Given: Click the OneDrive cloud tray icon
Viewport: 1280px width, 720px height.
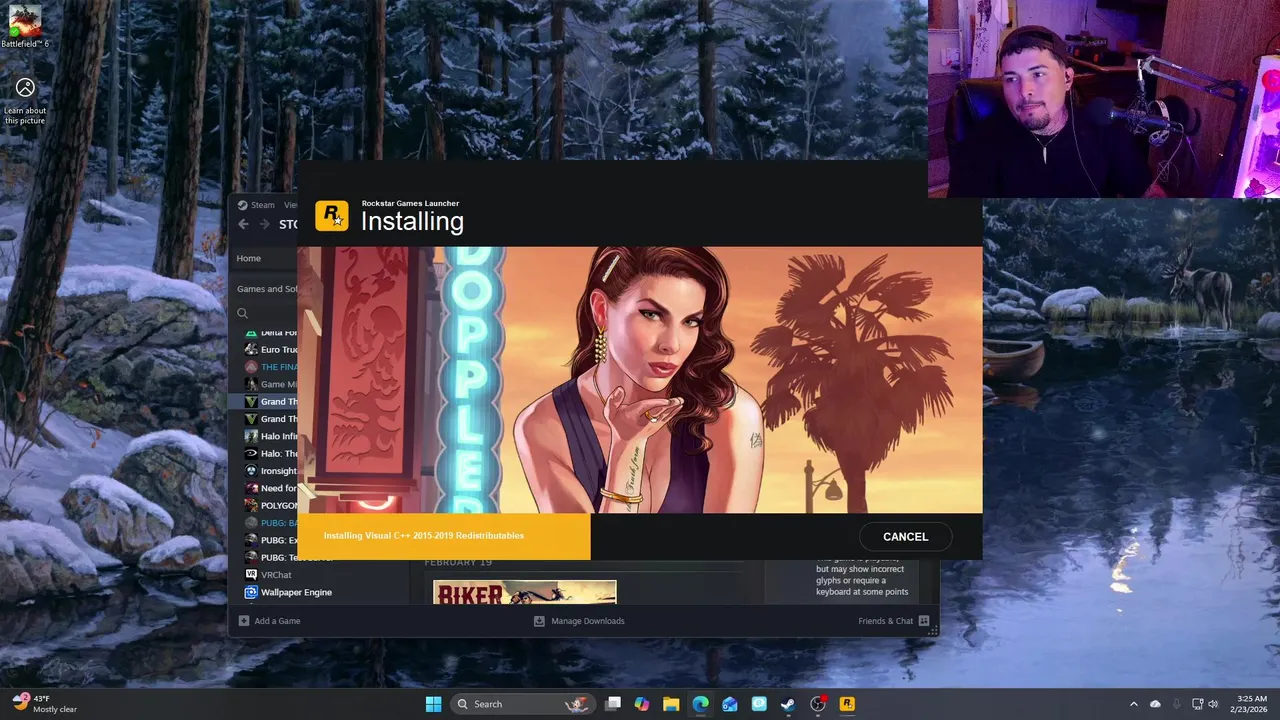Looking at the screenshot, I should pos(1155,704).
